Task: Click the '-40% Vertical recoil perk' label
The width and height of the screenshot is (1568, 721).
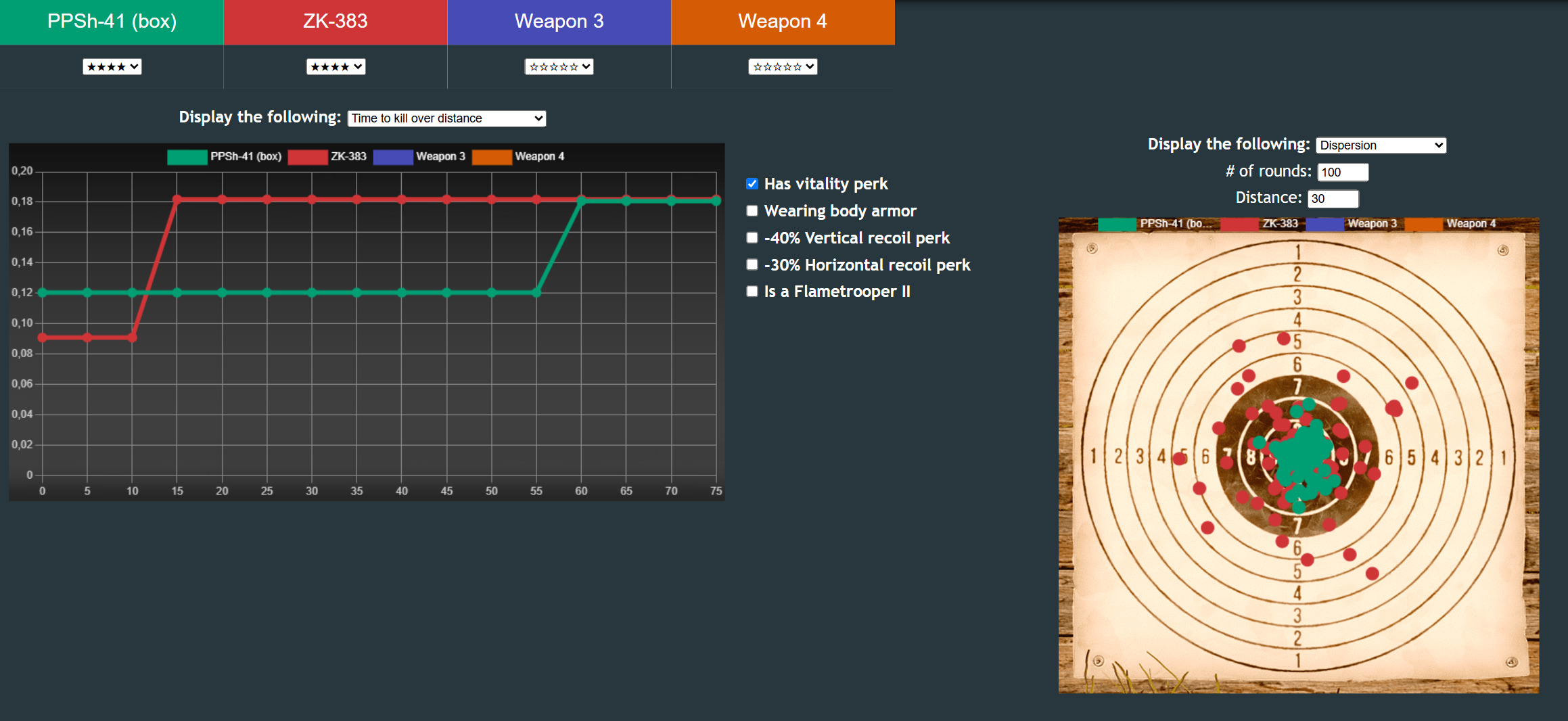Action: point(857,238)
